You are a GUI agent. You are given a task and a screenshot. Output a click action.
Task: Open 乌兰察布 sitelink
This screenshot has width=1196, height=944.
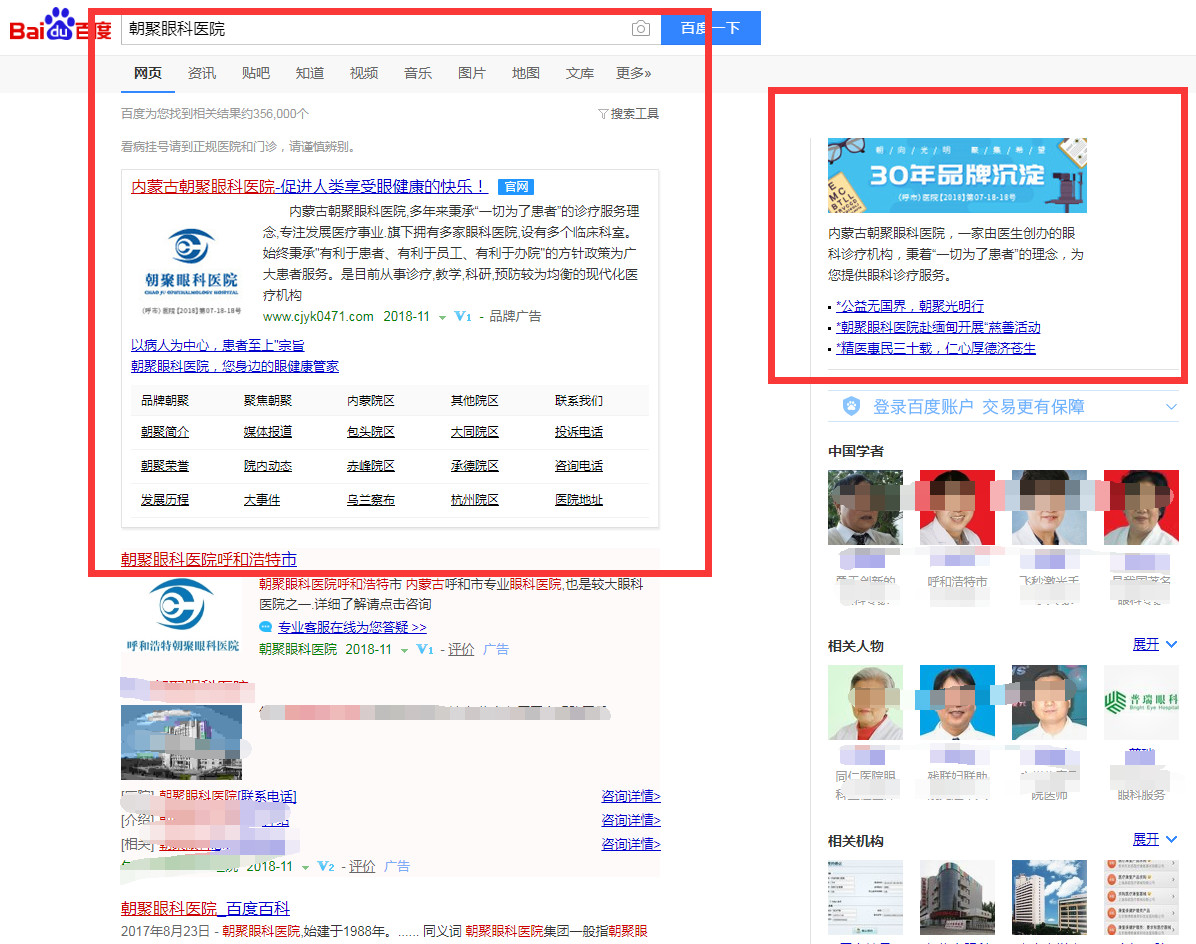tap(371, 500)
